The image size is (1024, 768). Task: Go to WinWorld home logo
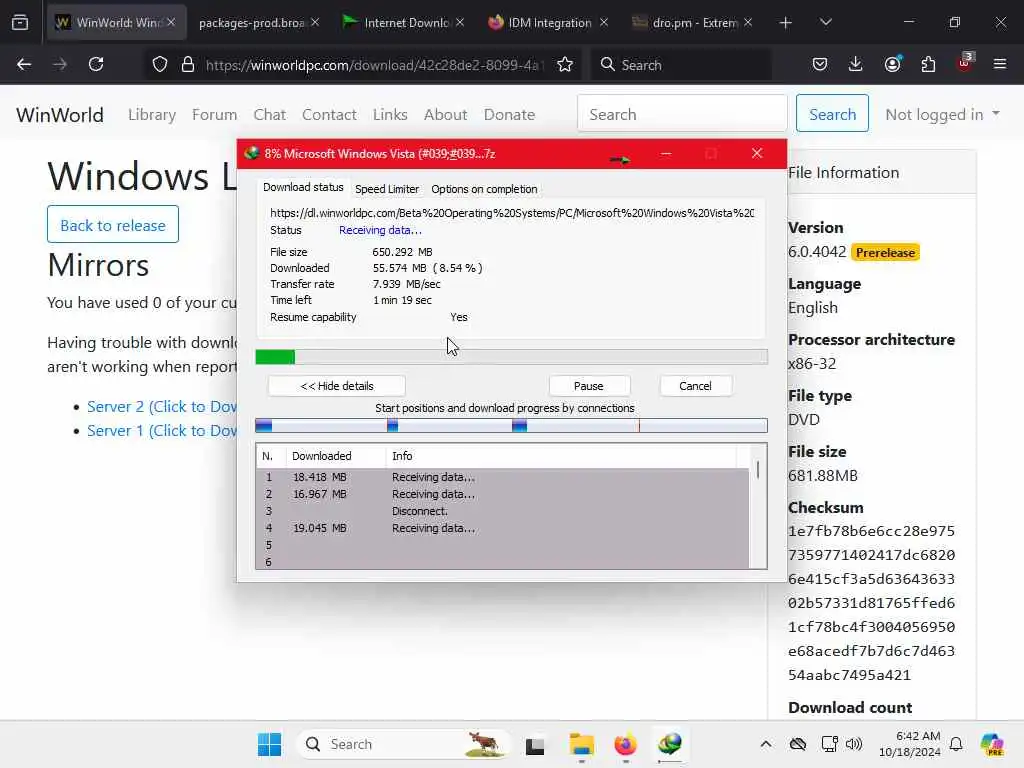click(59, 114)
